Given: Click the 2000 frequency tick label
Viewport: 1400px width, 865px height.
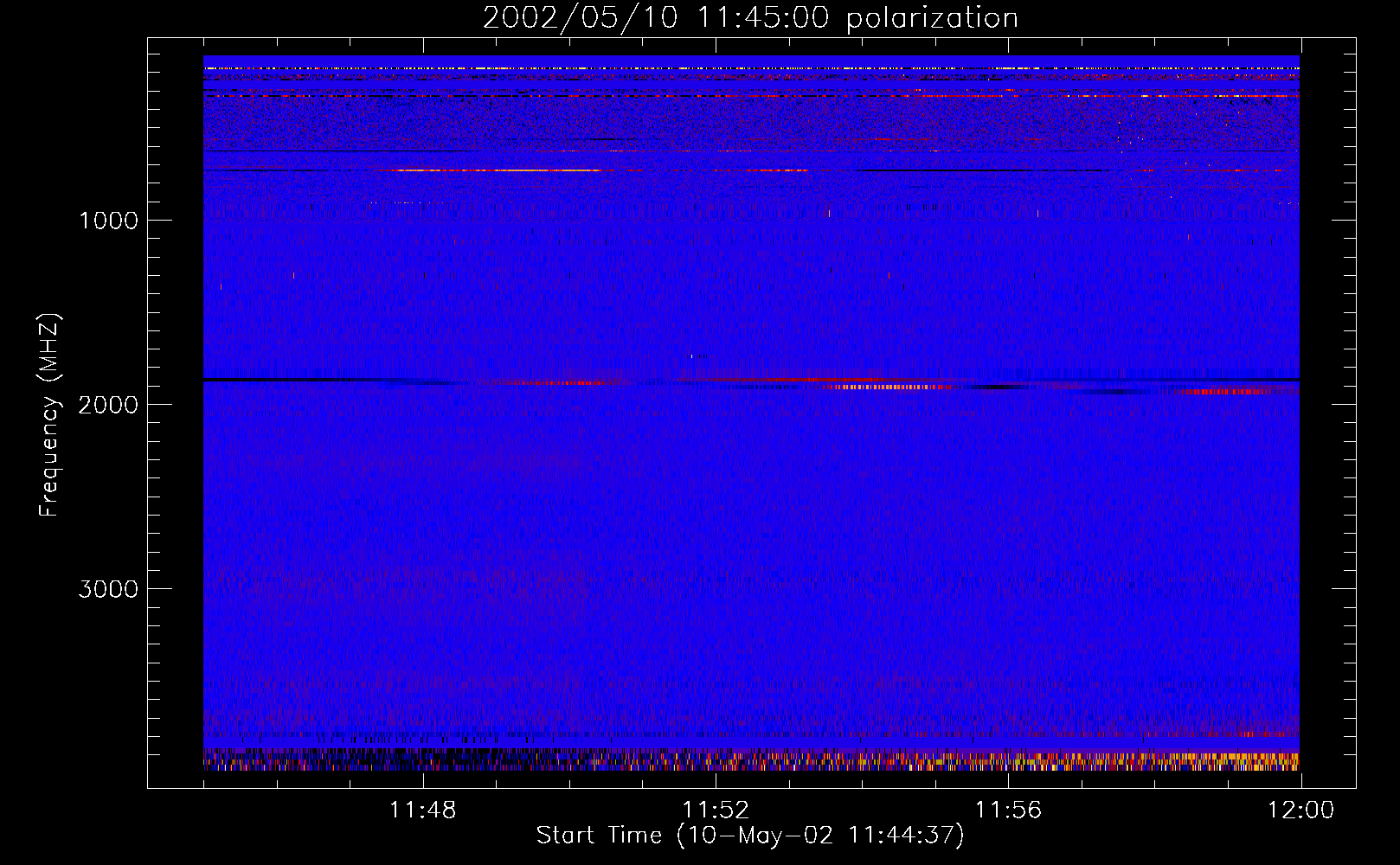Looking at the screenshot, I should point(108,405).
